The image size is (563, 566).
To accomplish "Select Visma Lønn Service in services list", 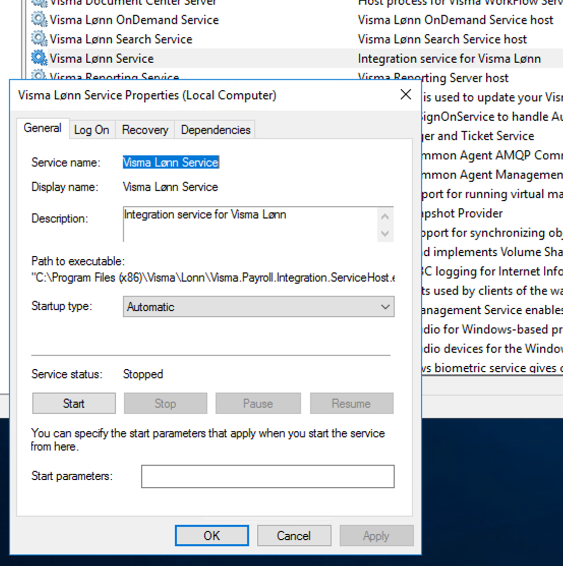I will click(x=102, y=58).
